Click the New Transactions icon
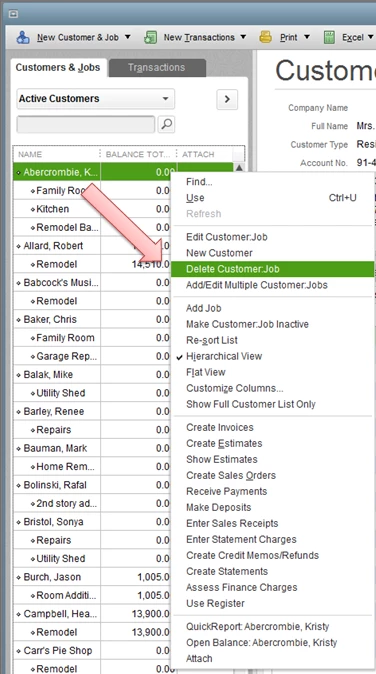The width and height of the screenshot is (376, 674). [x=150, y=37]
